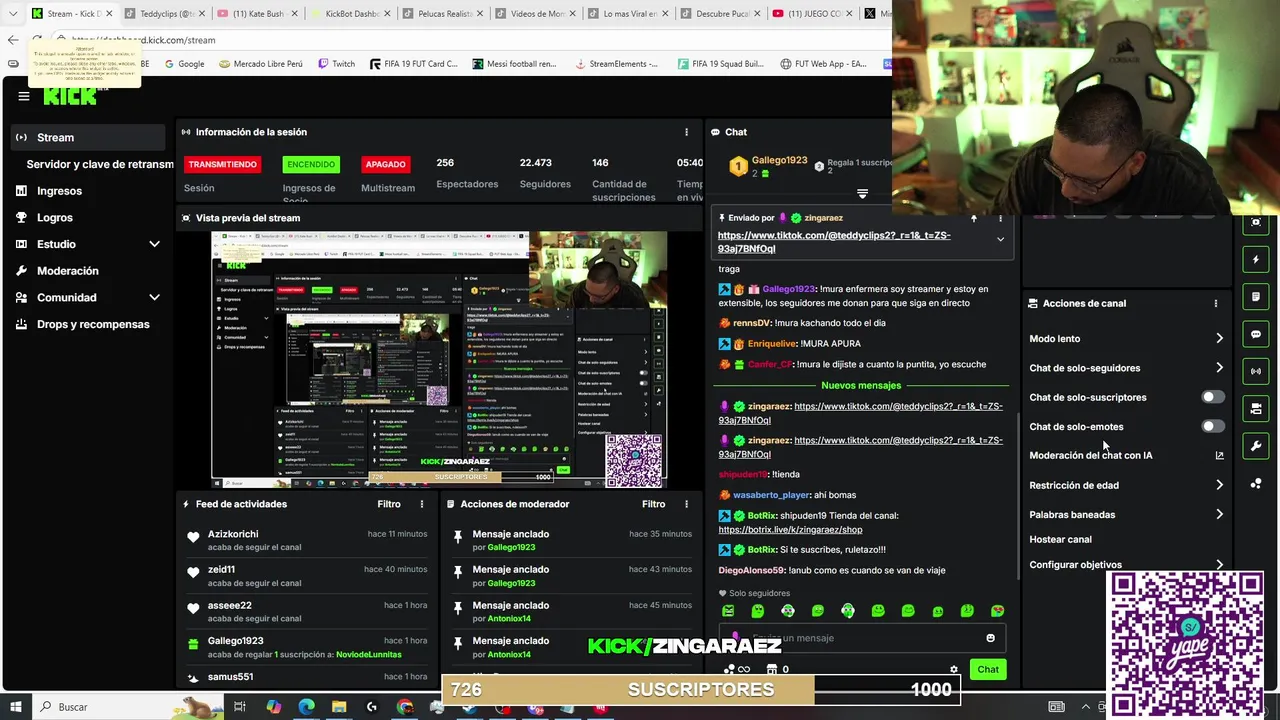The height and width of the screenshot is (720, 1280).
Task: Click the green Chat send button
Action: (988, 669)
